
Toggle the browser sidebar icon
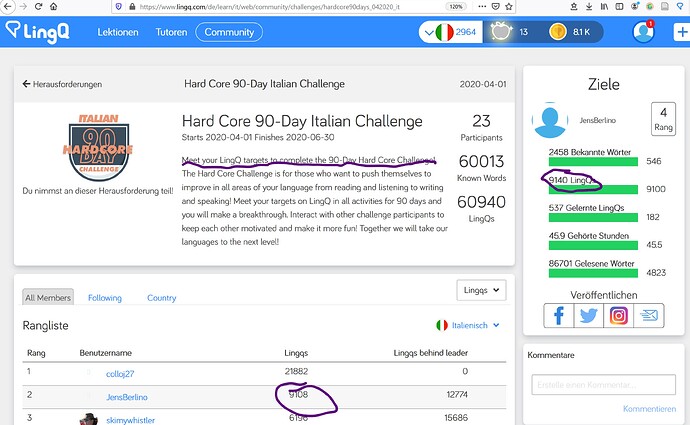(619, 7)
